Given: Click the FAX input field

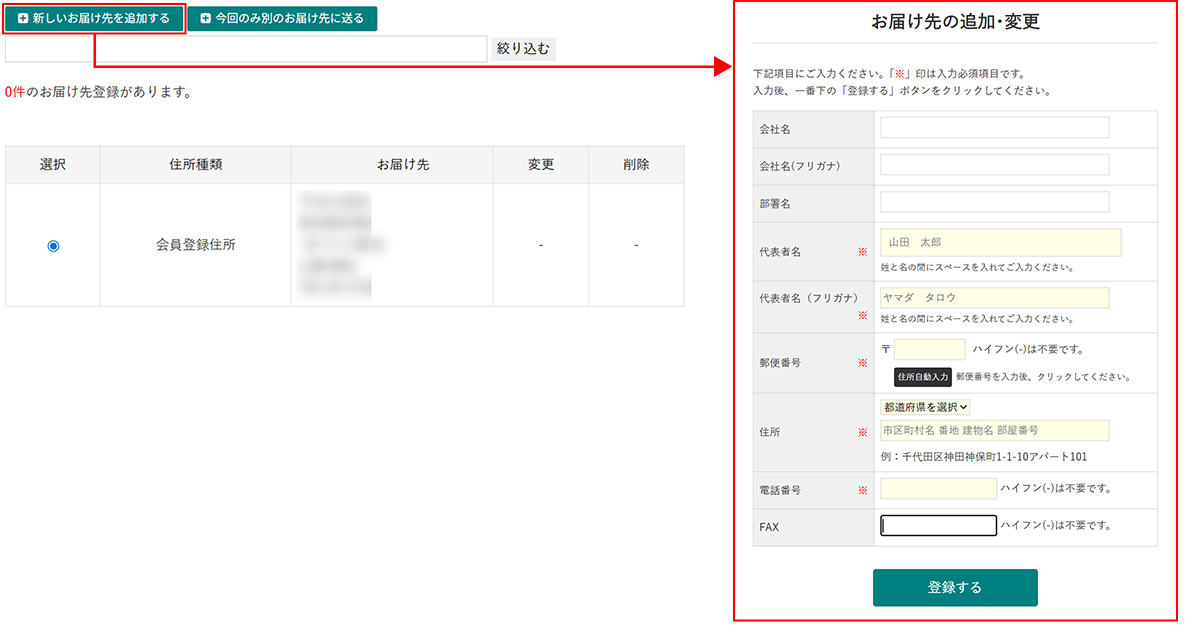Looking at the screenshot, I should tap(938, 526).
